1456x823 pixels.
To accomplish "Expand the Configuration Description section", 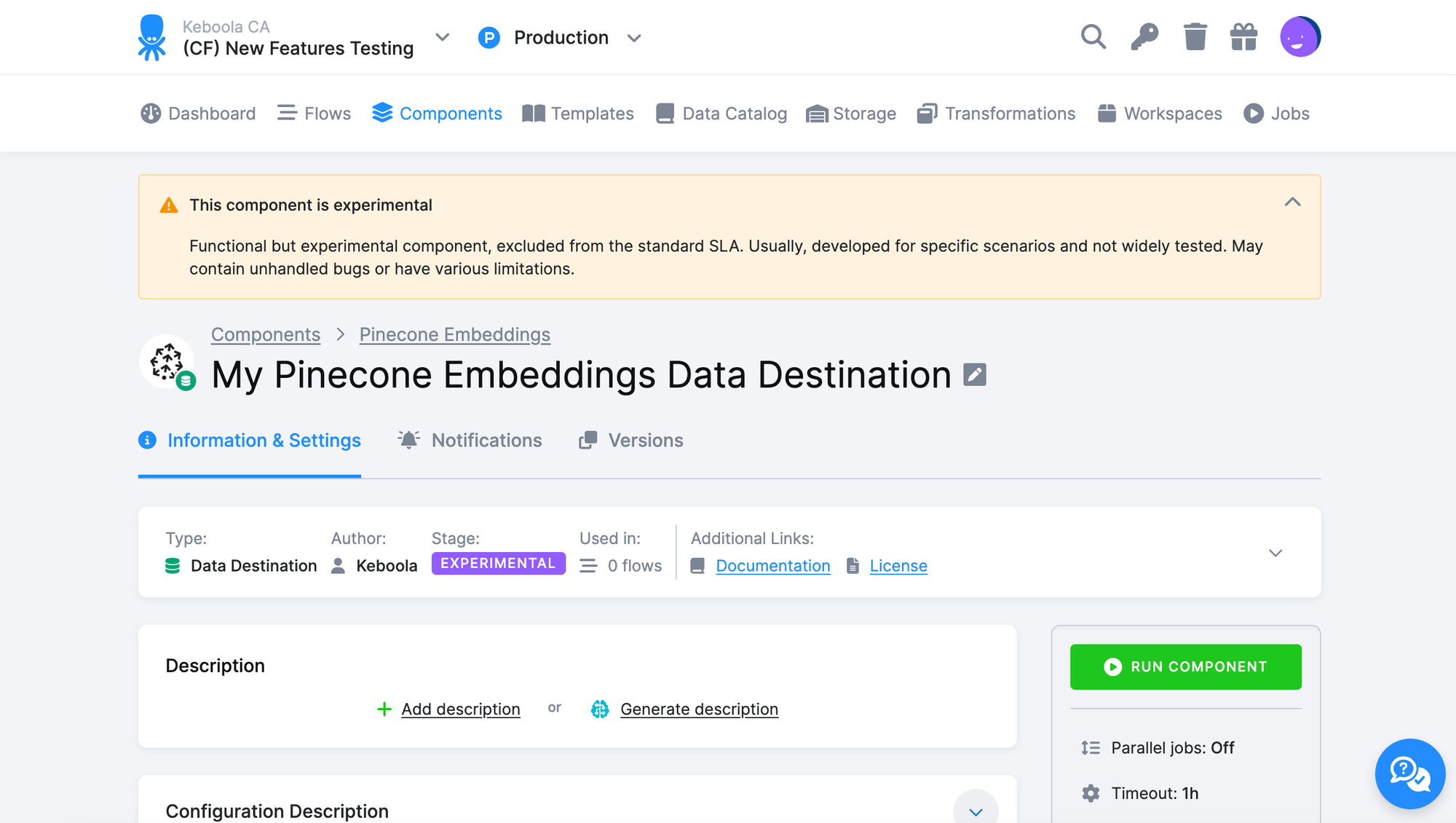I will [976, 811].
